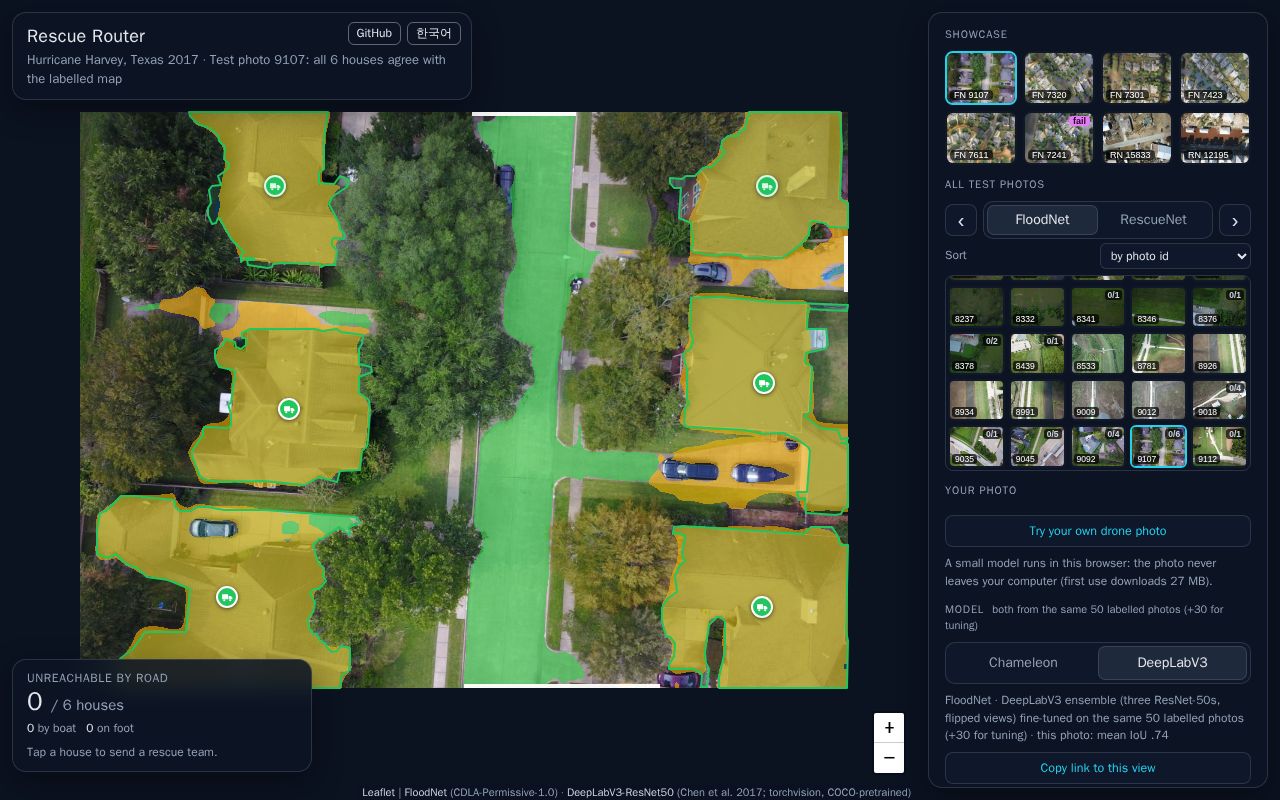Open showcase photo FN 7301
Screen dimensions: 1280x800
(x=1137, y=78)
